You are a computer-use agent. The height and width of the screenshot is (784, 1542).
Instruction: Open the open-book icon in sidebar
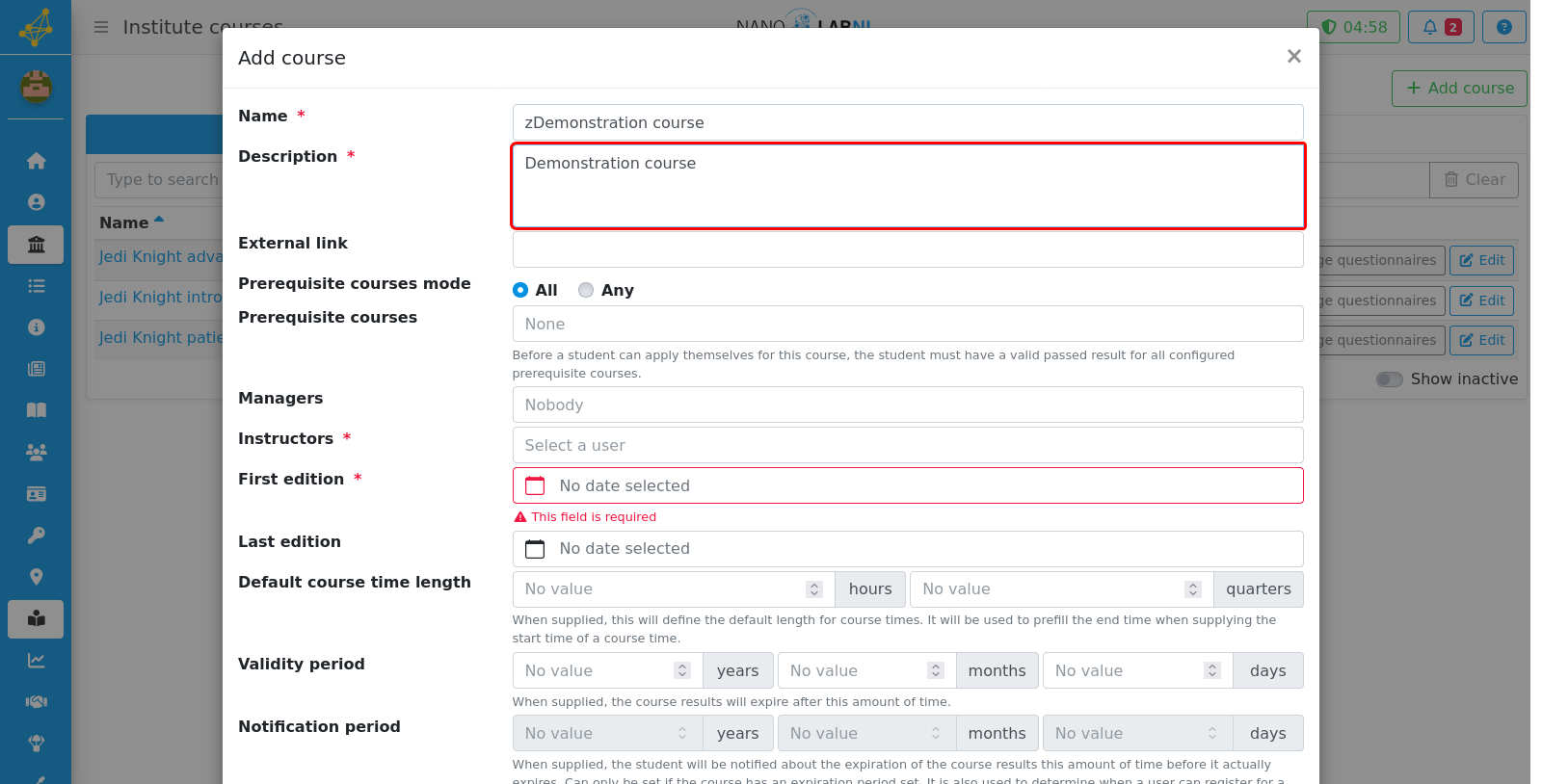pyautogui.click(x=36, y=410)
